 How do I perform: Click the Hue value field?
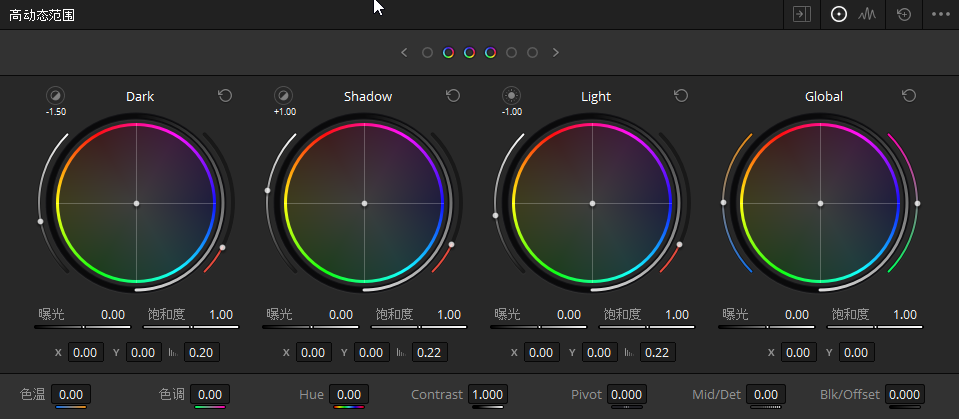pyautogui.click(x=349, y=395)
